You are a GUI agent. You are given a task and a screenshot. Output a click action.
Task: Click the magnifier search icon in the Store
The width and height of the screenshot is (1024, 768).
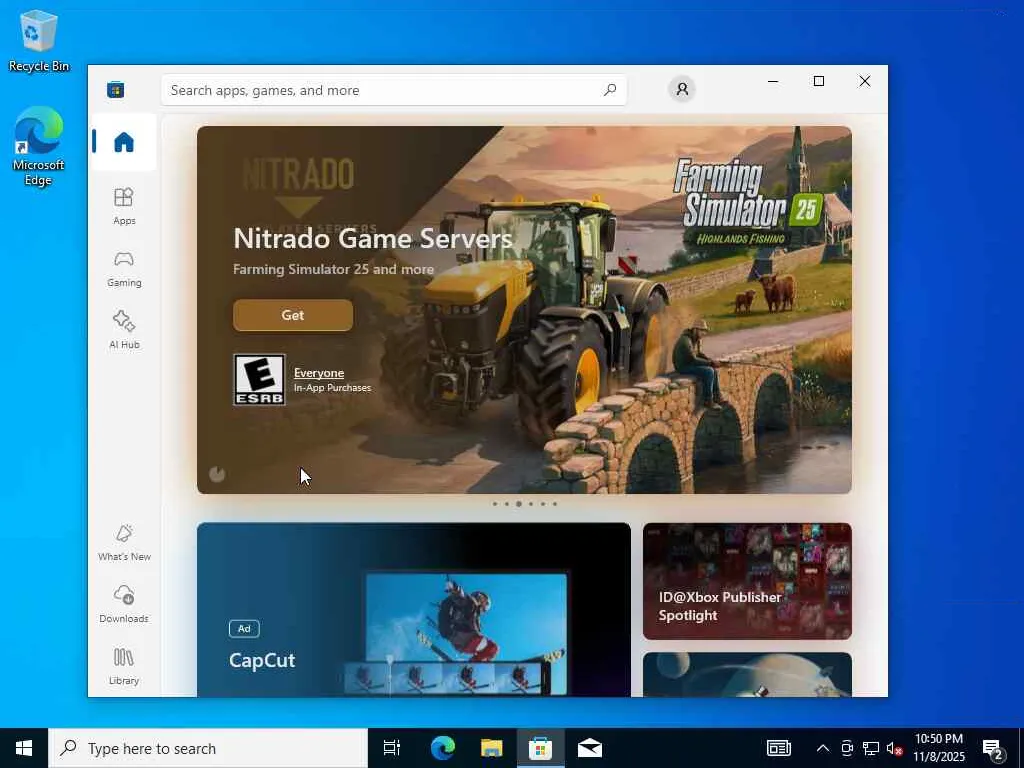tap(609, 89)
